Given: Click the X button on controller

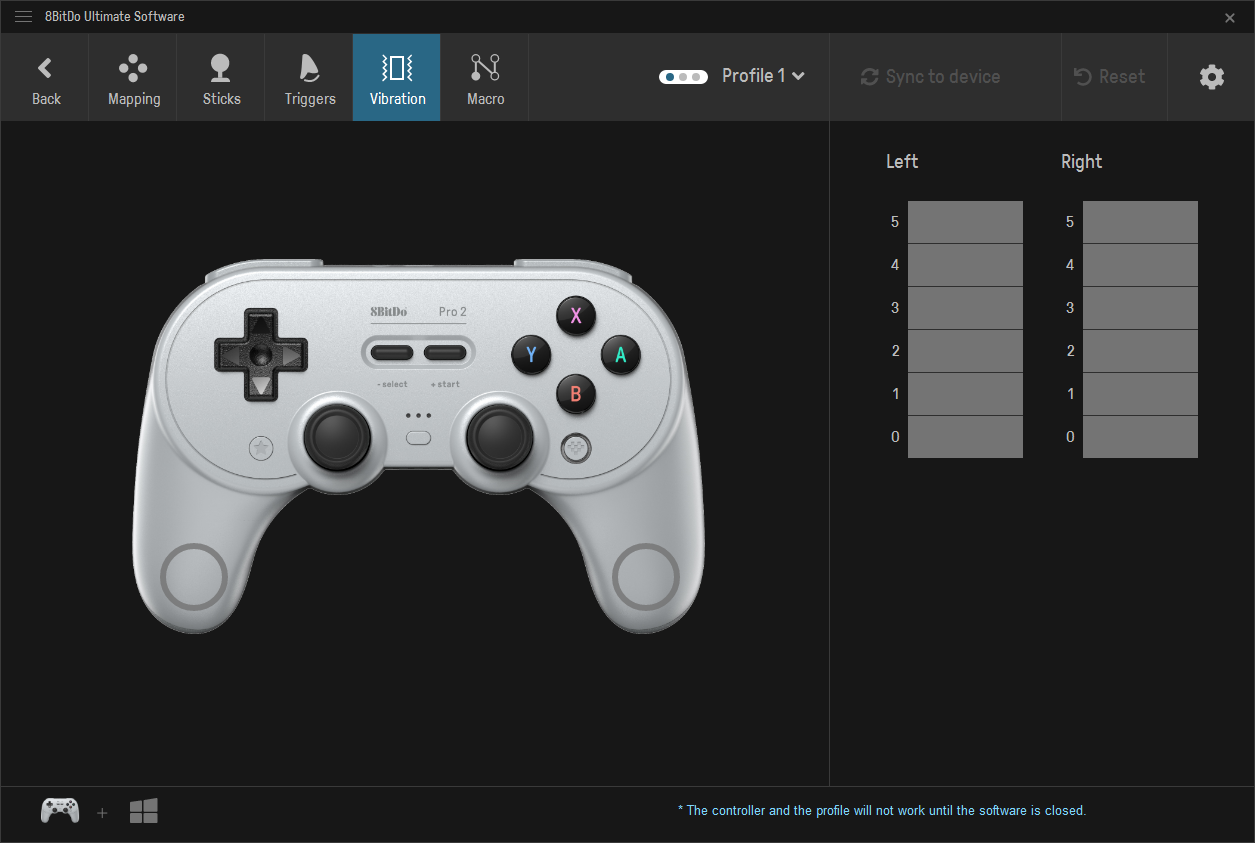Looking at the screenshot, I should tap(576, 316).
